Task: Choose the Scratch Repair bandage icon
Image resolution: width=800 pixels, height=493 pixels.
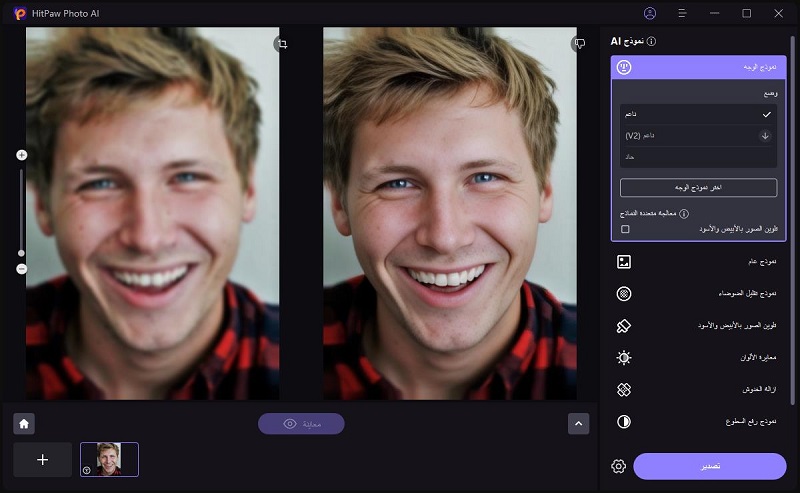Action: (624, 389)
